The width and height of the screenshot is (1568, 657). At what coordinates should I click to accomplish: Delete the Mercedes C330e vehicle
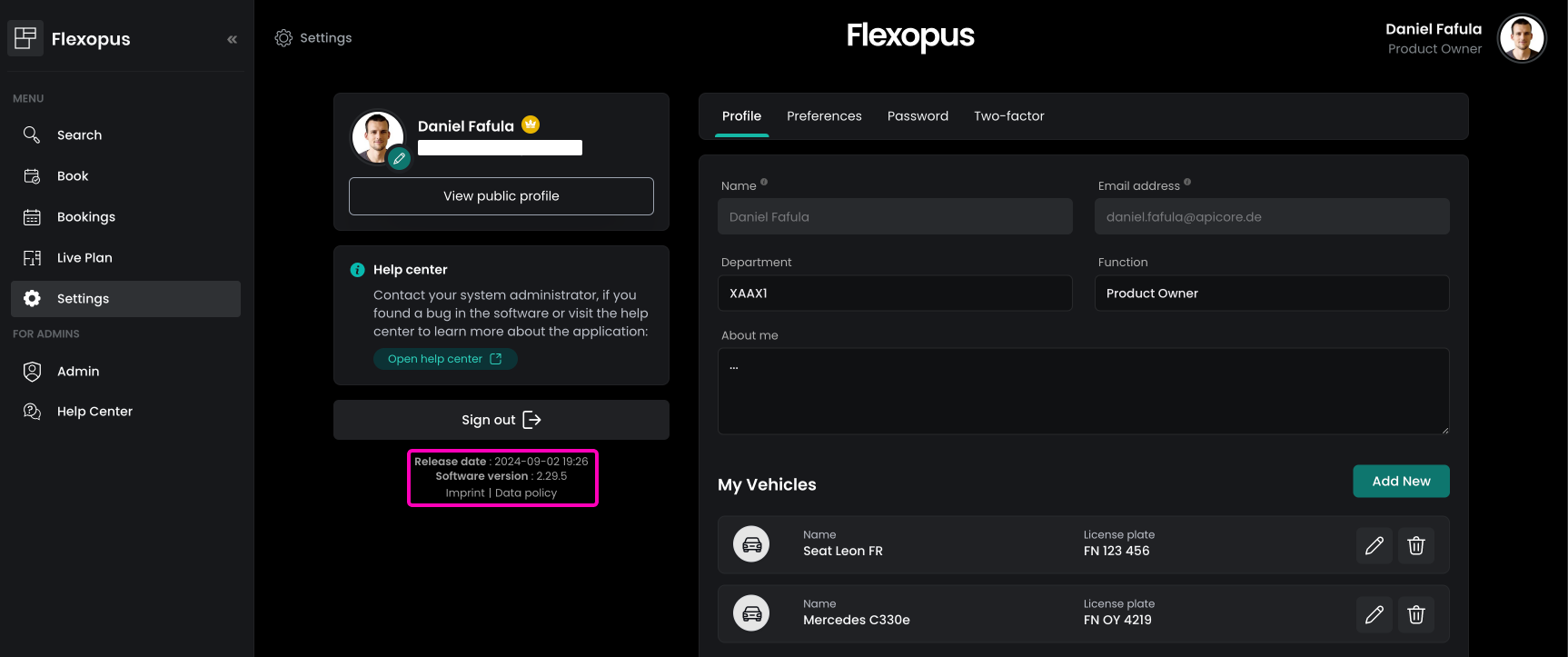(x=1415, y=614)
